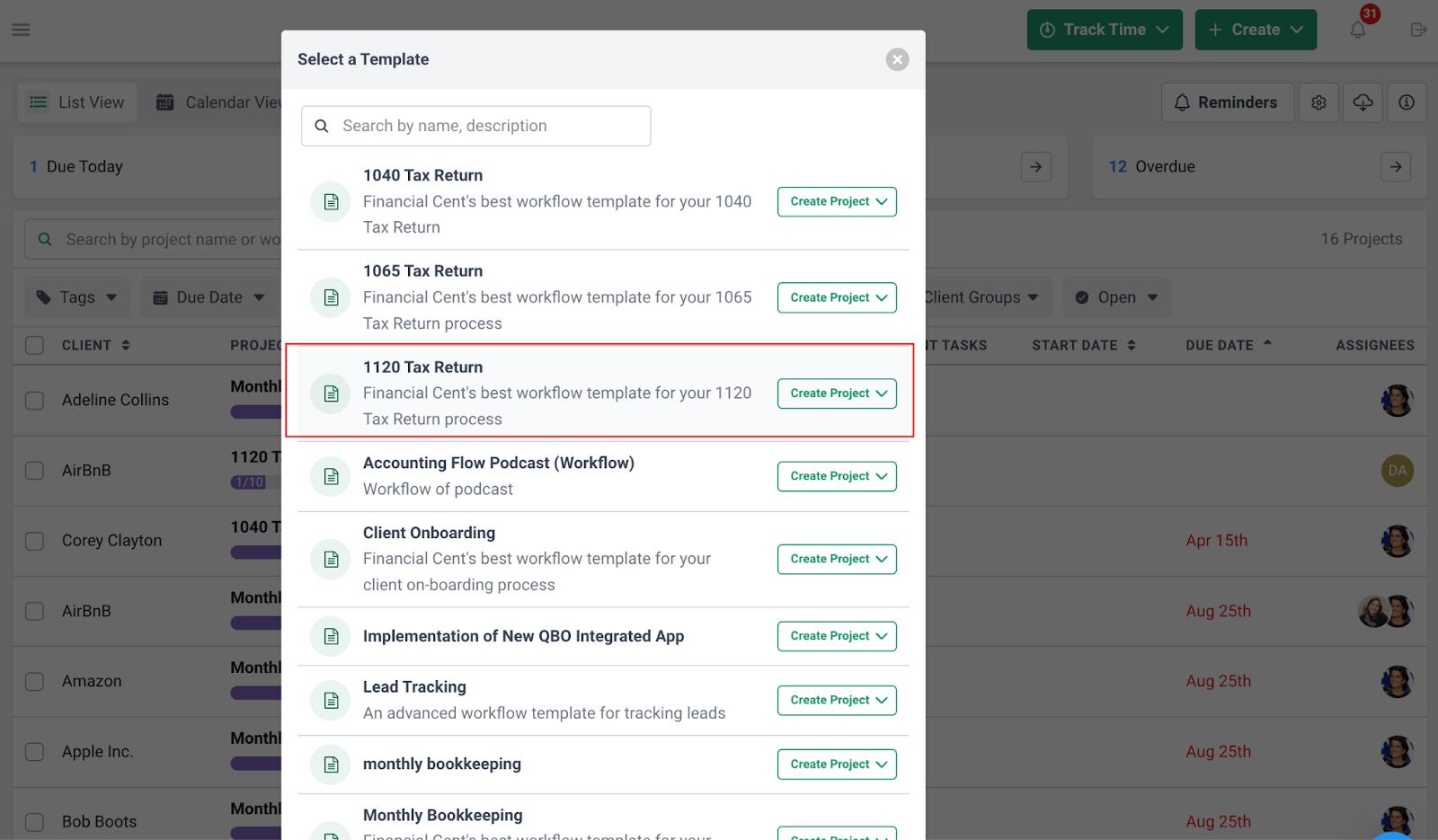Screen dimensions: 1438x840
Task: Open the settings gear next to Reminders
Action: click(x=1318, y=102)
